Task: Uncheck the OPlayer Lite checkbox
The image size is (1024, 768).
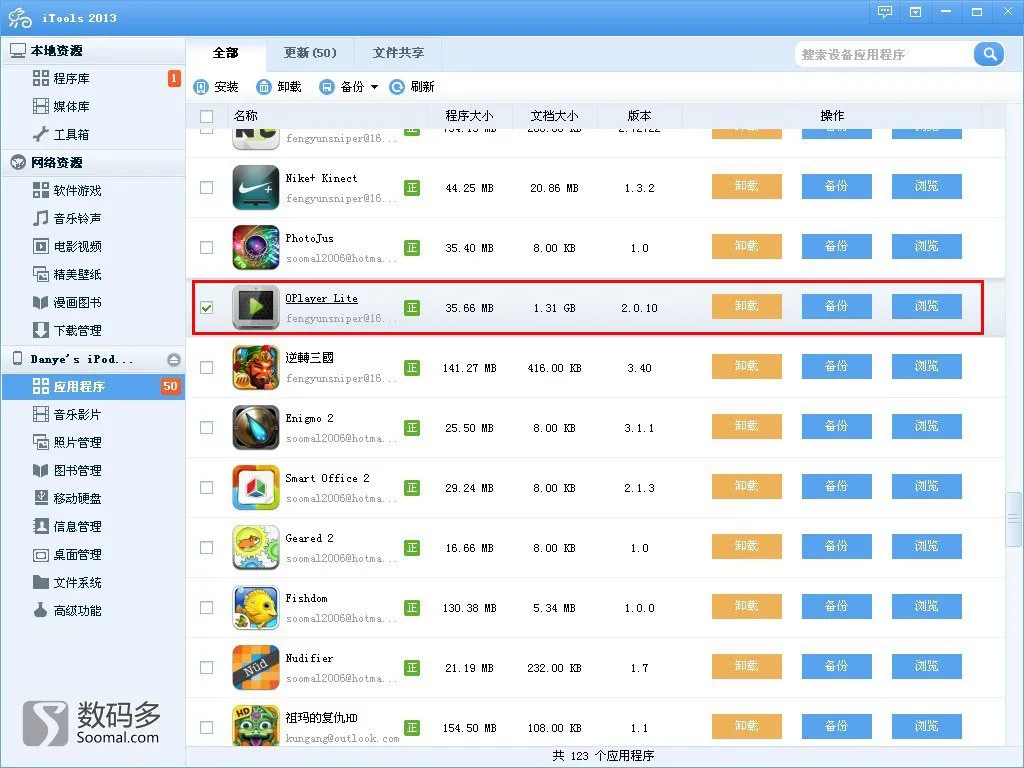Action: (x=206, y=308)
